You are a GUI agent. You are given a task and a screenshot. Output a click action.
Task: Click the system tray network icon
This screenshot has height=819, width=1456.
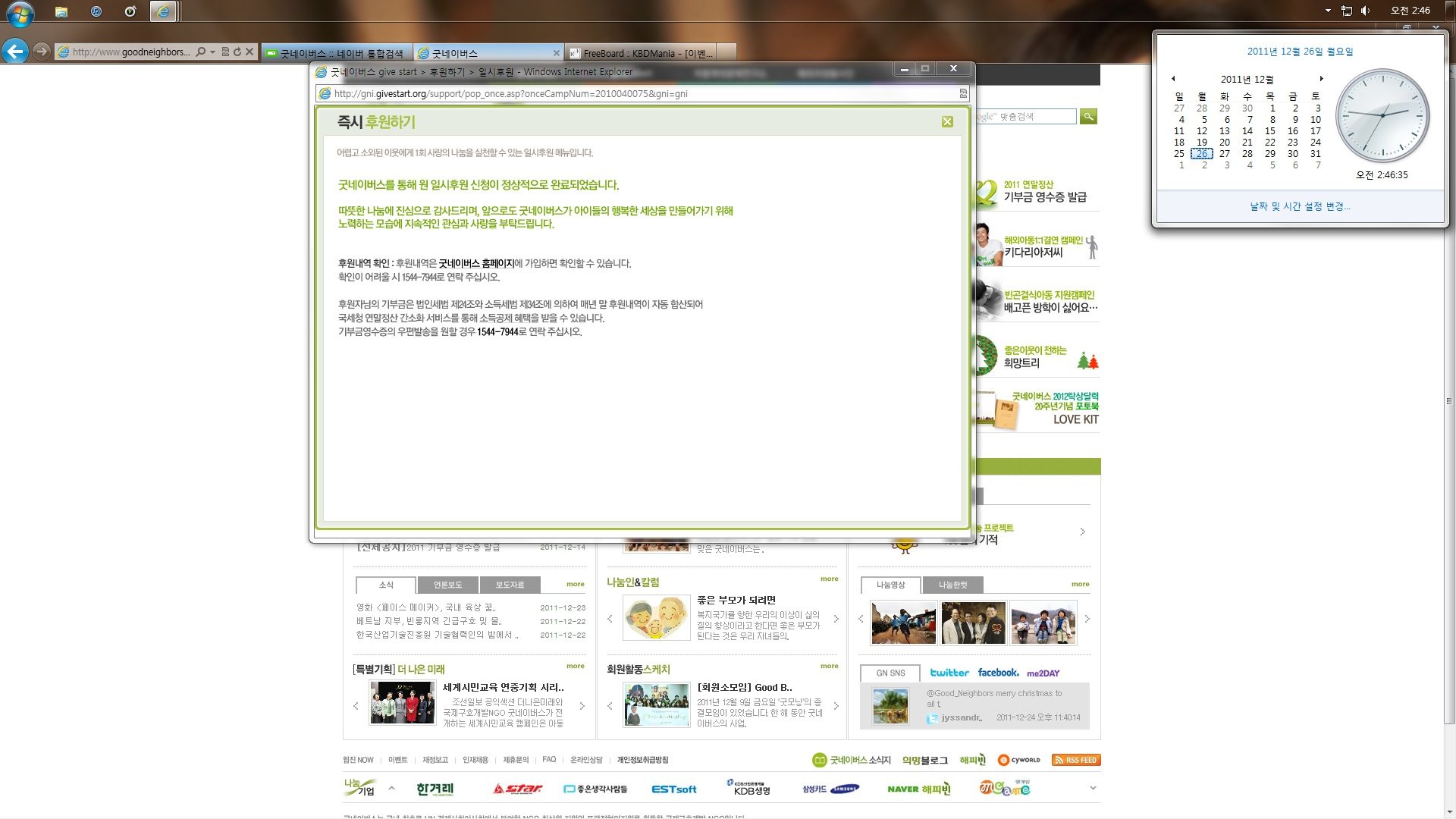(x=1347, y=11)
